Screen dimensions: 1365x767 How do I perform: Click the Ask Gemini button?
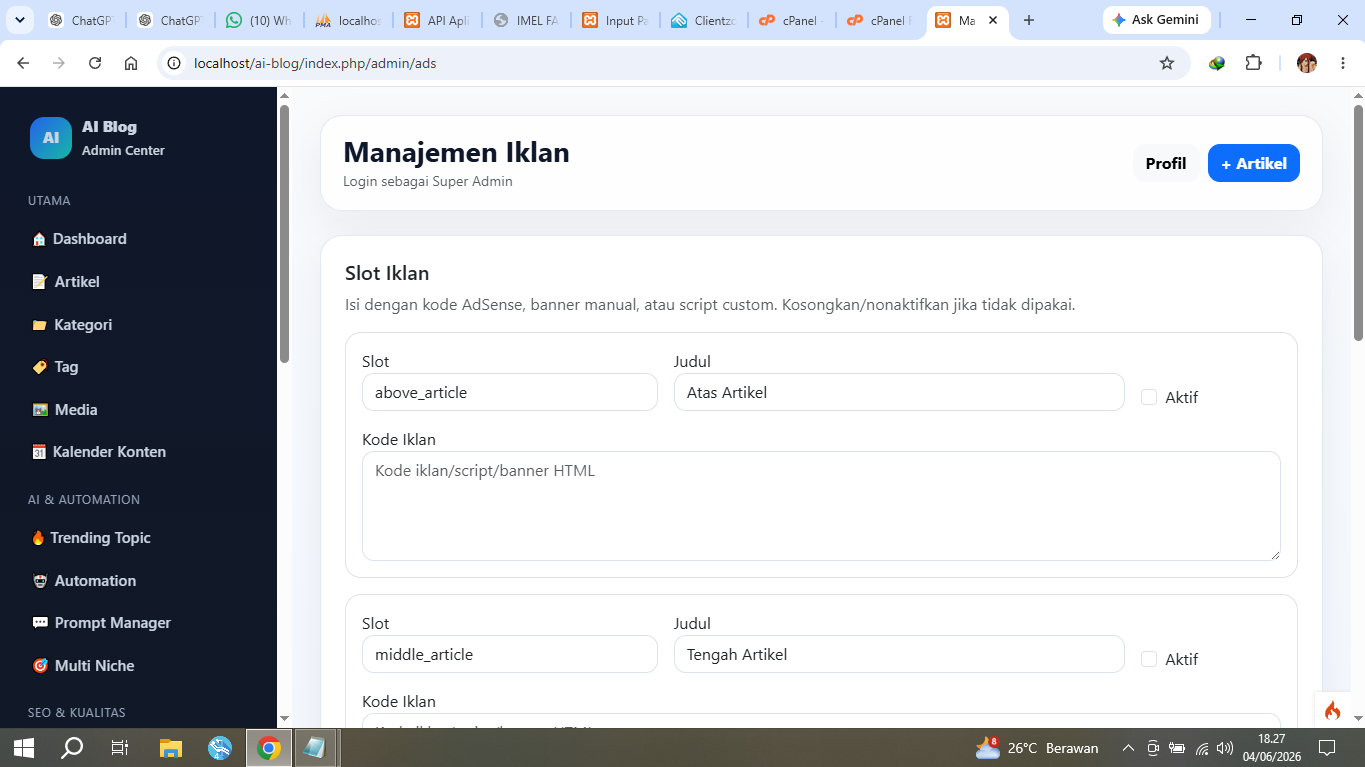pyautogui.click(x=1157, y=20)
